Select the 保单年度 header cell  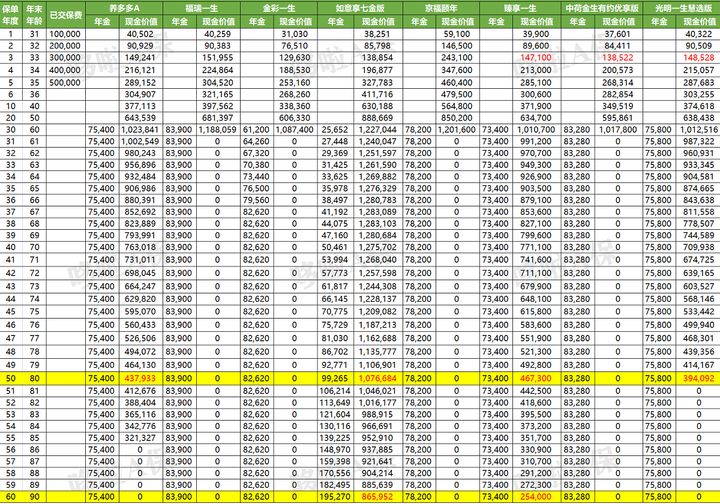[x=11, y=15]
